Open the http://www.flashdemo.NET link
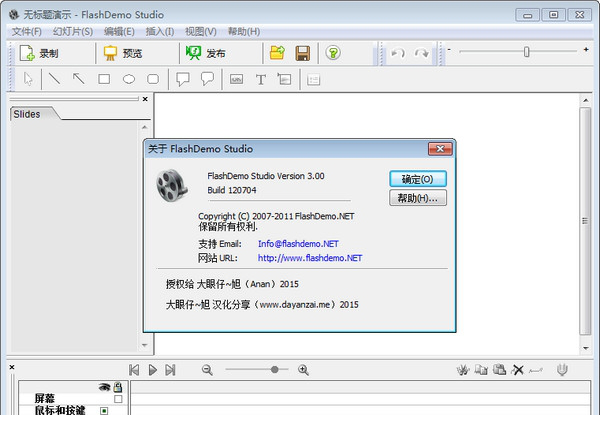The height and width of the screenshot is (431, 600). click(310, 258)
